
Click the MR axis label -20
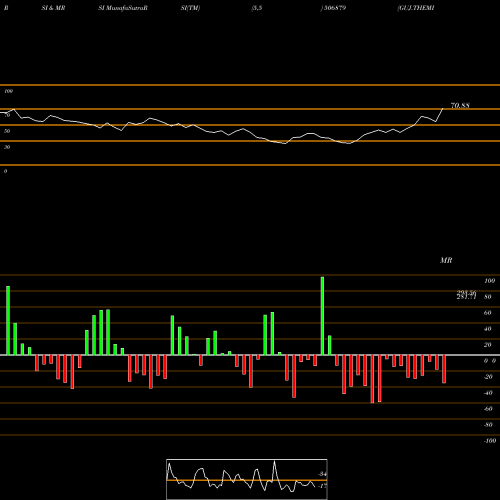pyautogui.click(x=488, y=377)
